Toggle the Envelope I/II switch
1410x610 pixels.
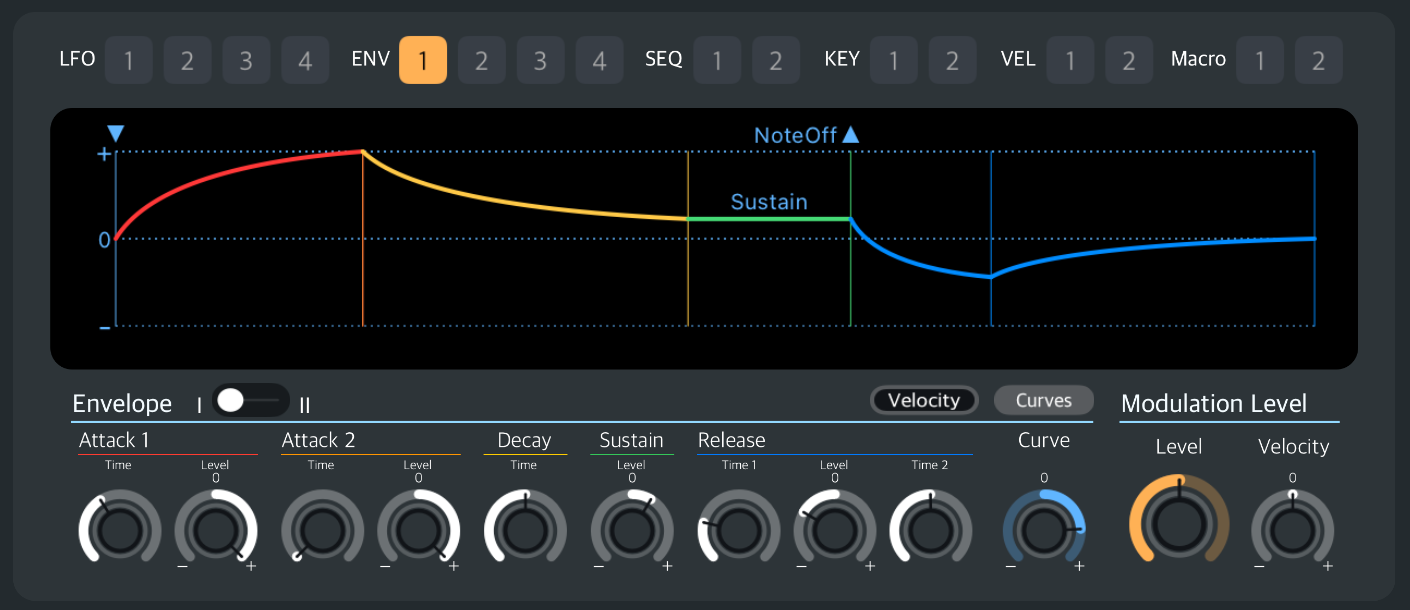point(251,401)
